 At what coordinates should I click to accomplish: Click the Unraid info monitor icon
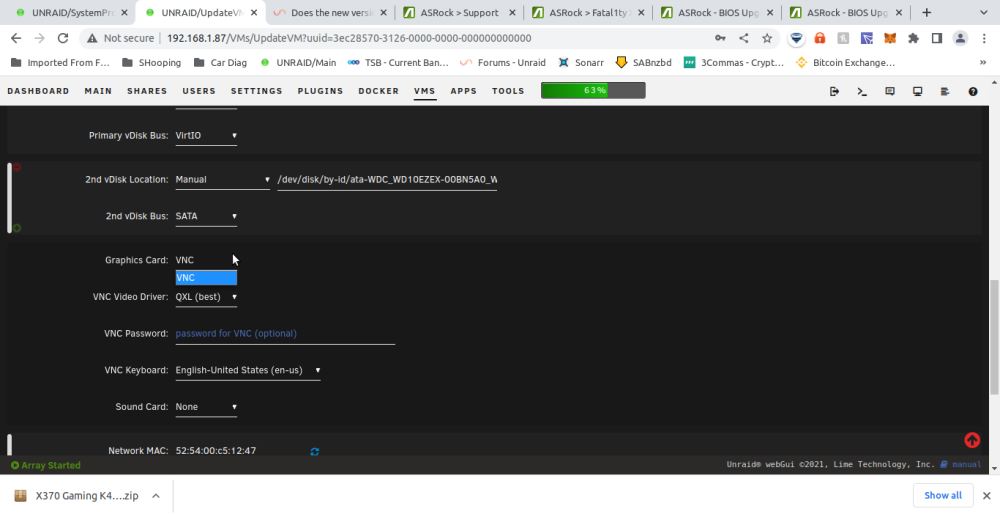[918, 91]
